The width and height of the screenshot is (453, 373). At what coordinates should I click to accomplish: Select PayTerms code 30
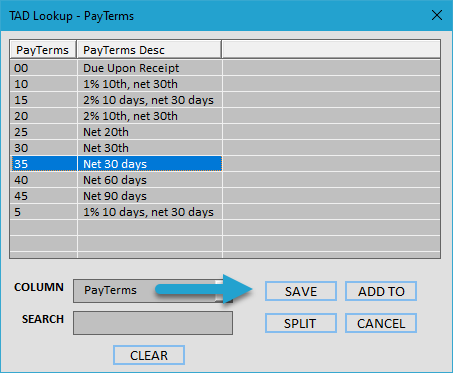coord(44,148)
